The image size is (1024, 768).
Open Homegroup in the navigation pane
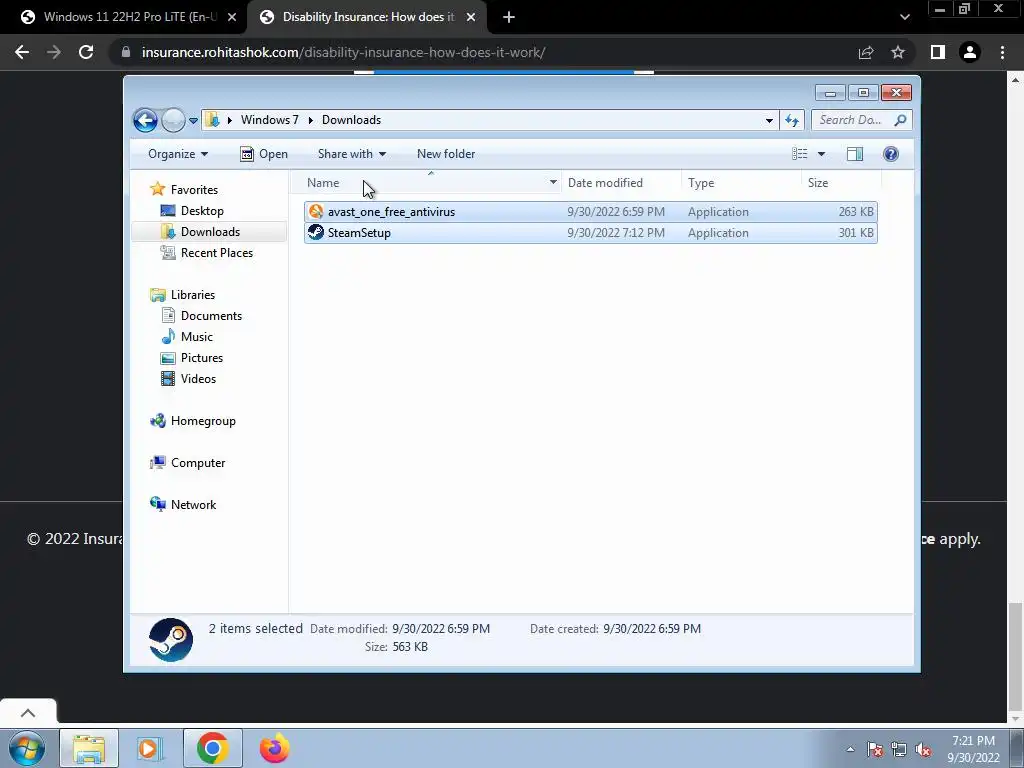[203, 421]
